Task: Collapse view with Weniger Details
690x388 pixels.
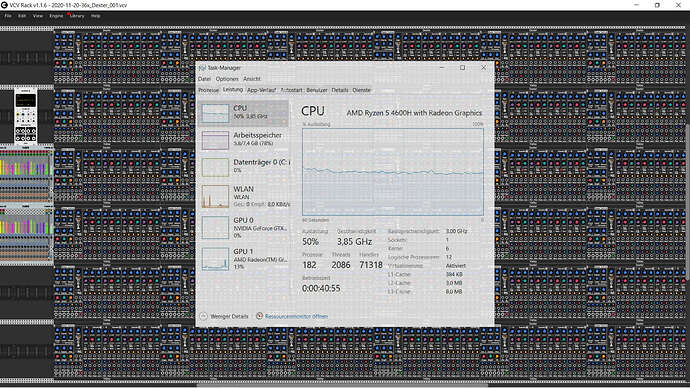Action: 229,316
